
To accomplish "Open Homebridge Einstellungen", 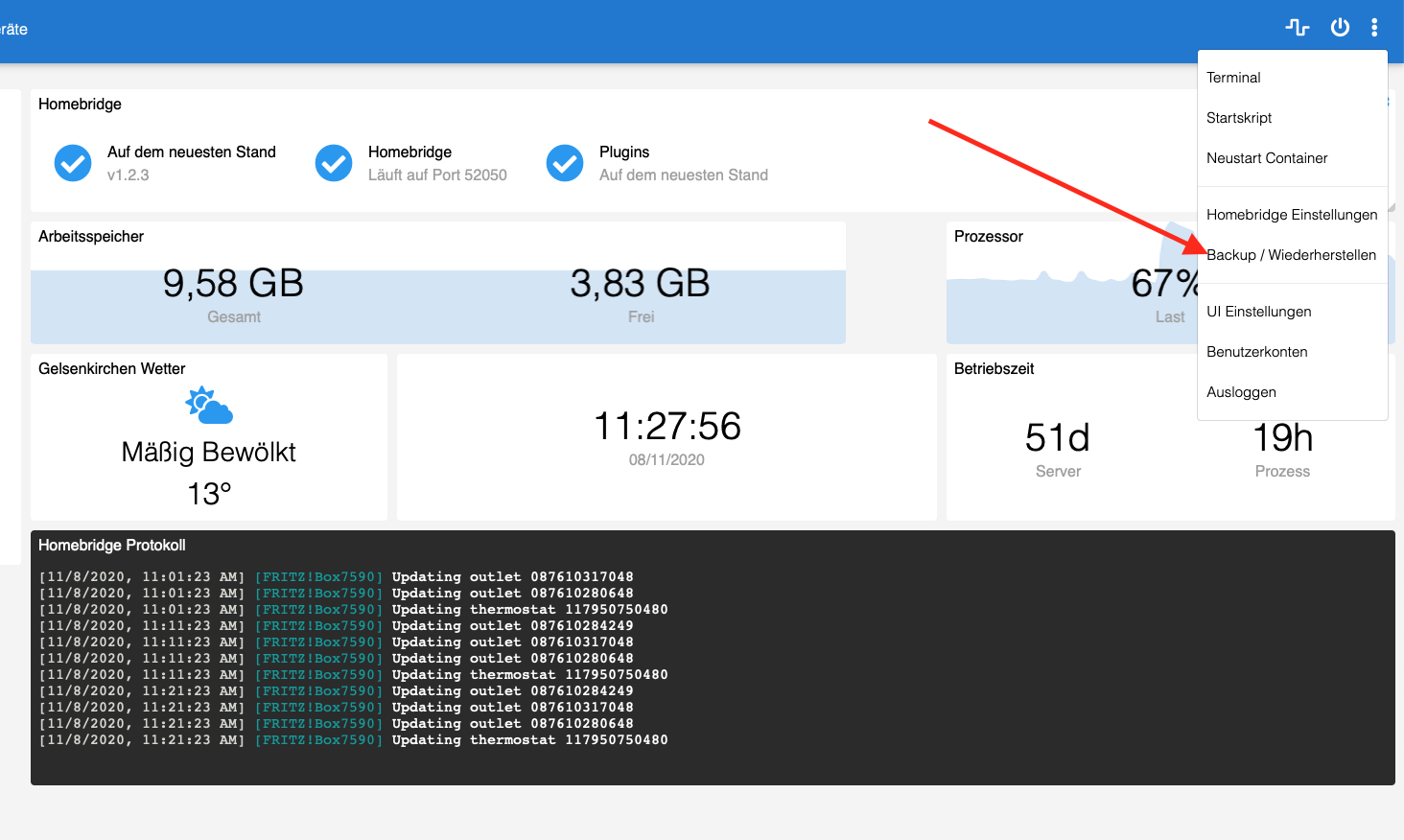I will pos(1292,215).
